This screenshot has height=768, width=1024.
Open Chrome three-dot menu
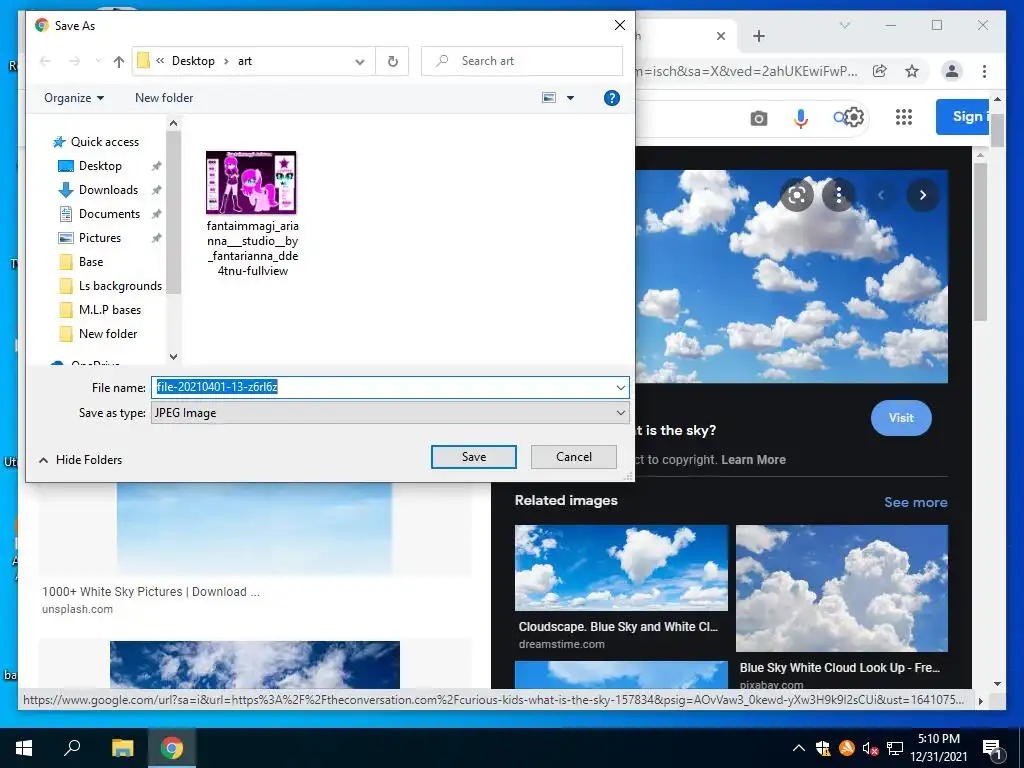(984, 71)
